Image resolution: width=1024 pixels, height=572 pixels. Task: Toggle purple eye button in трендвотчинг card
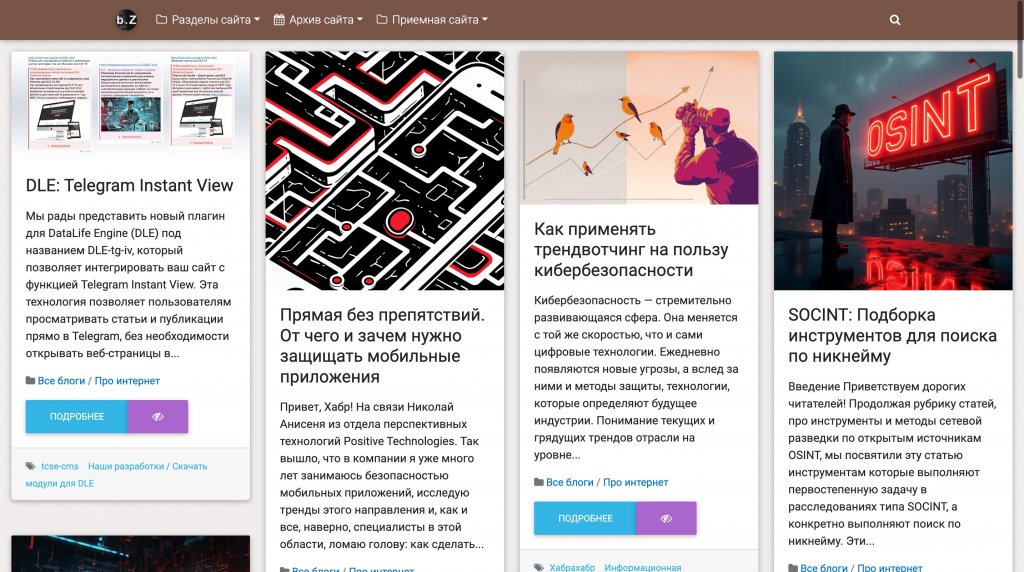click(x=666, y=518)
